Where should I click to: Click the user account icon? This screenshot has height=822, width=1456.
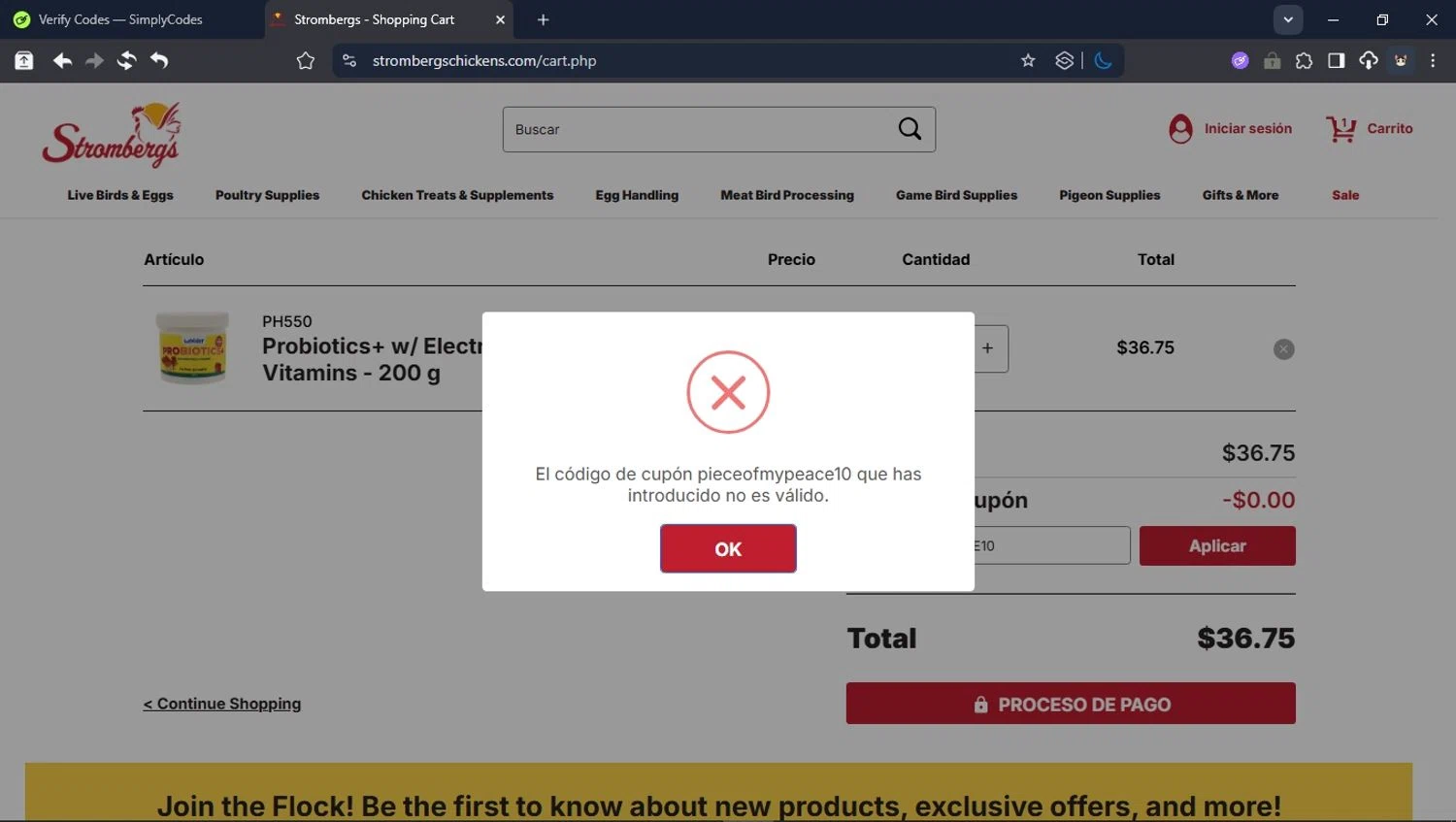[x=1180, y=129]
